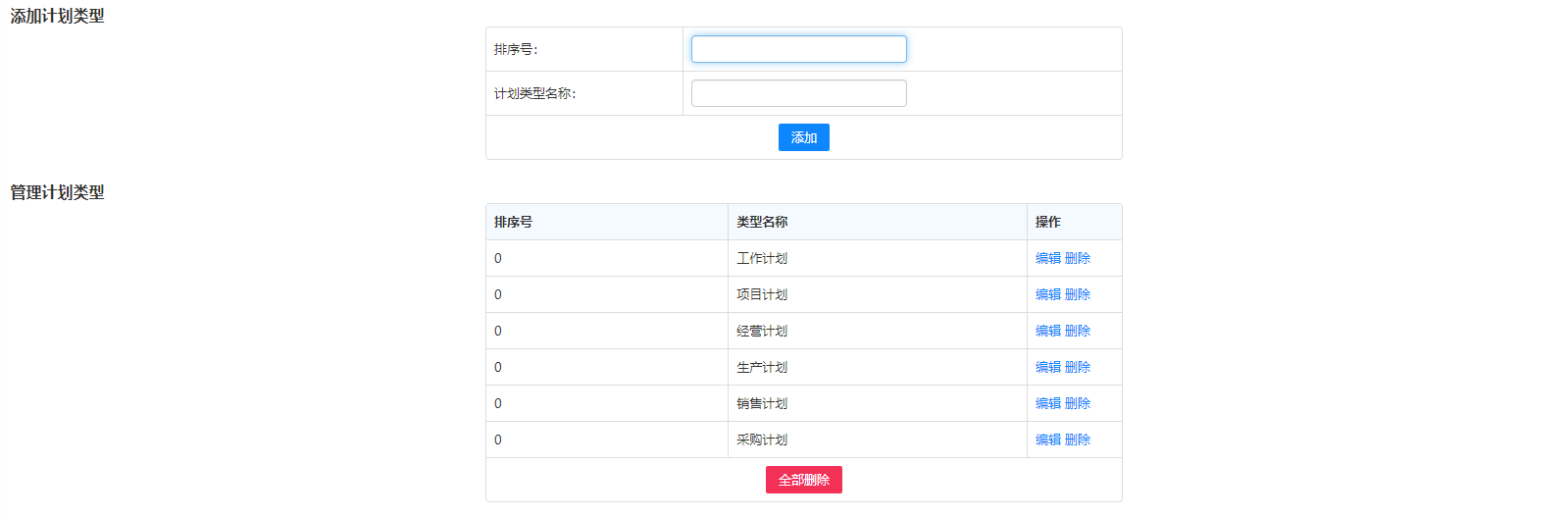This screenshot has height=518, width=1568.
Task: Click the red 全部删除 button
Action: [803, 480]
